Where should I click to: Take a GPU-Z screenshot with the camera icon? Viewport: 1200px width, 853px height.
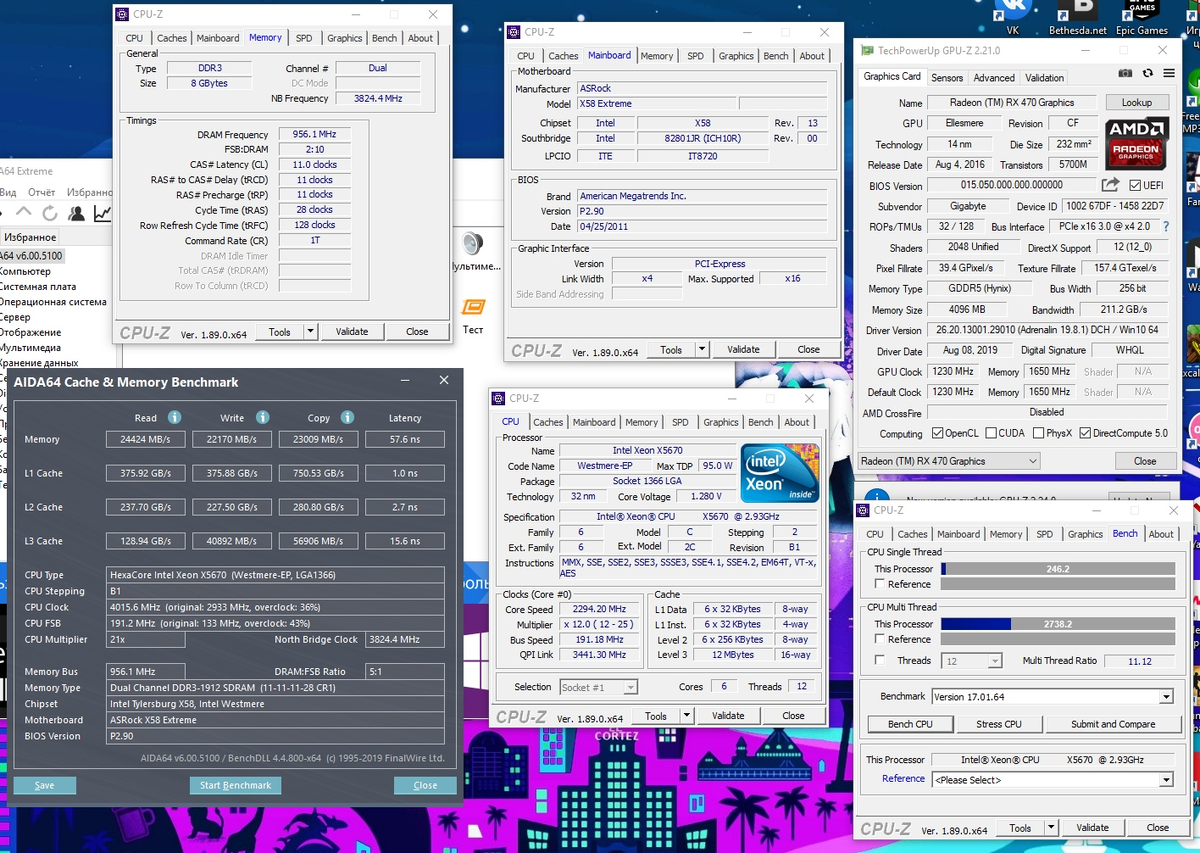1126,74
